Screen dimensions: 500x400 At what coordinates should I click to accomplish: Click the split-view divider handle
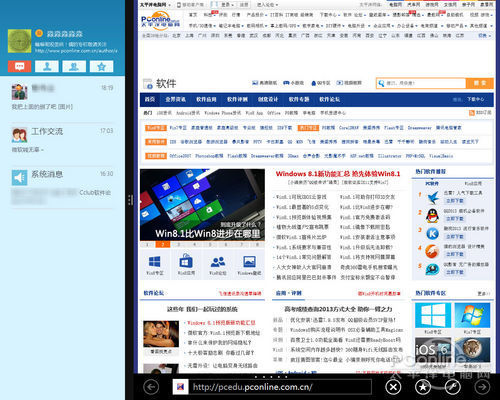(x=130, y=200)
